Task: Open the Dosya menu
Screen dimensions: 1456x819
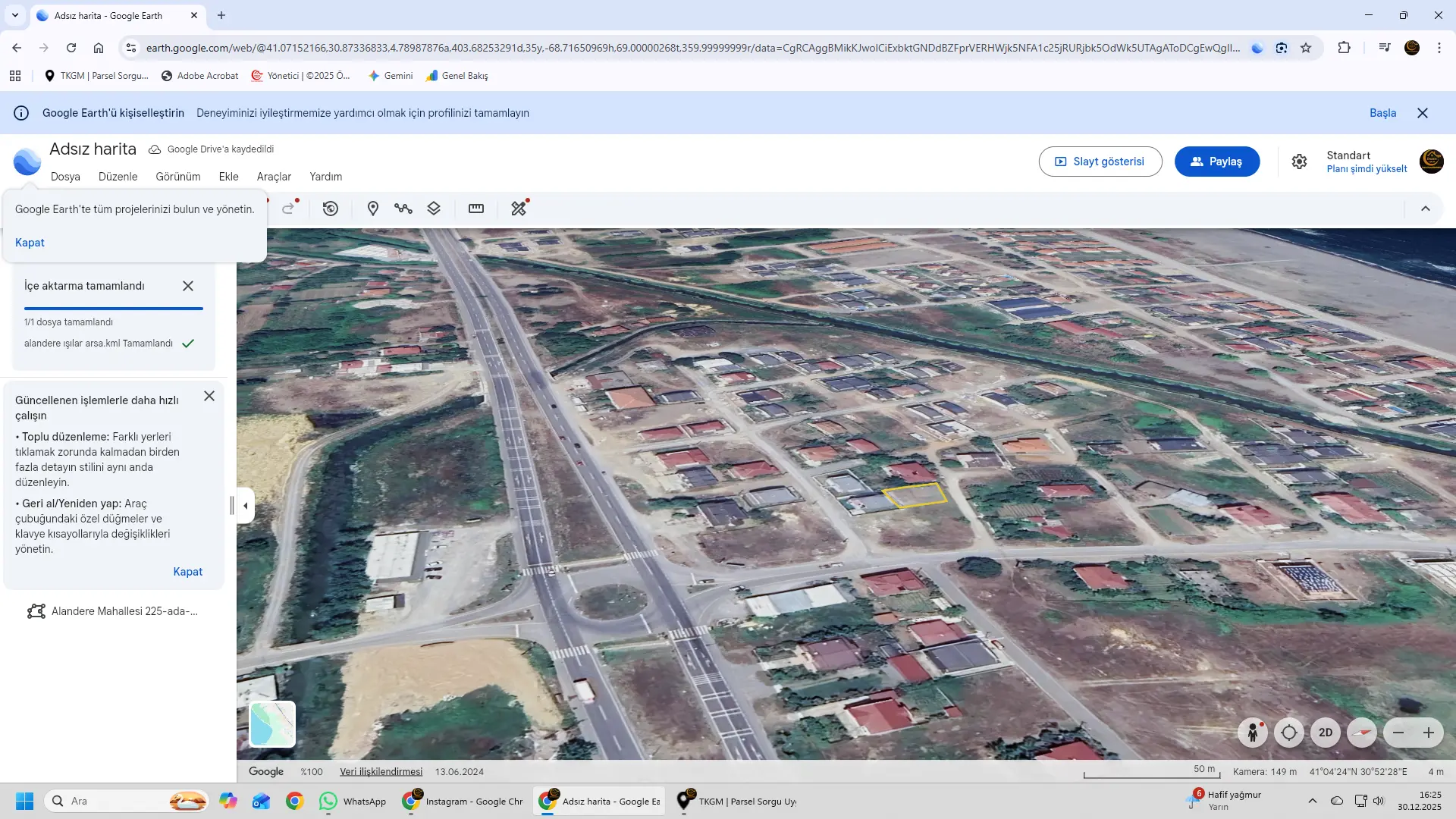Action: (x=65, y=177)
